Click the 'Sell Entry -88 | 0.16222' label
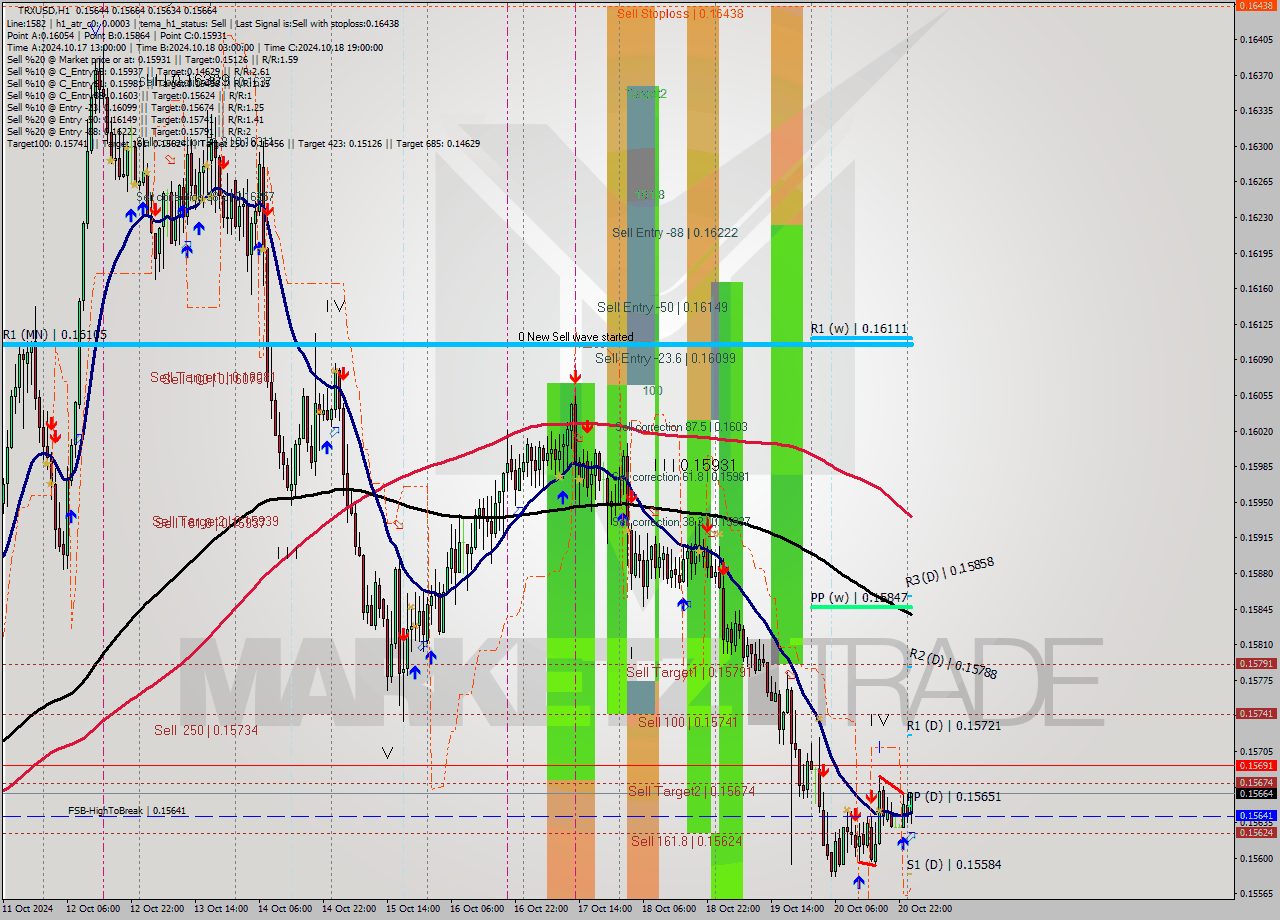The width and height of the screenshot is (1280, 920). point(675,233)
